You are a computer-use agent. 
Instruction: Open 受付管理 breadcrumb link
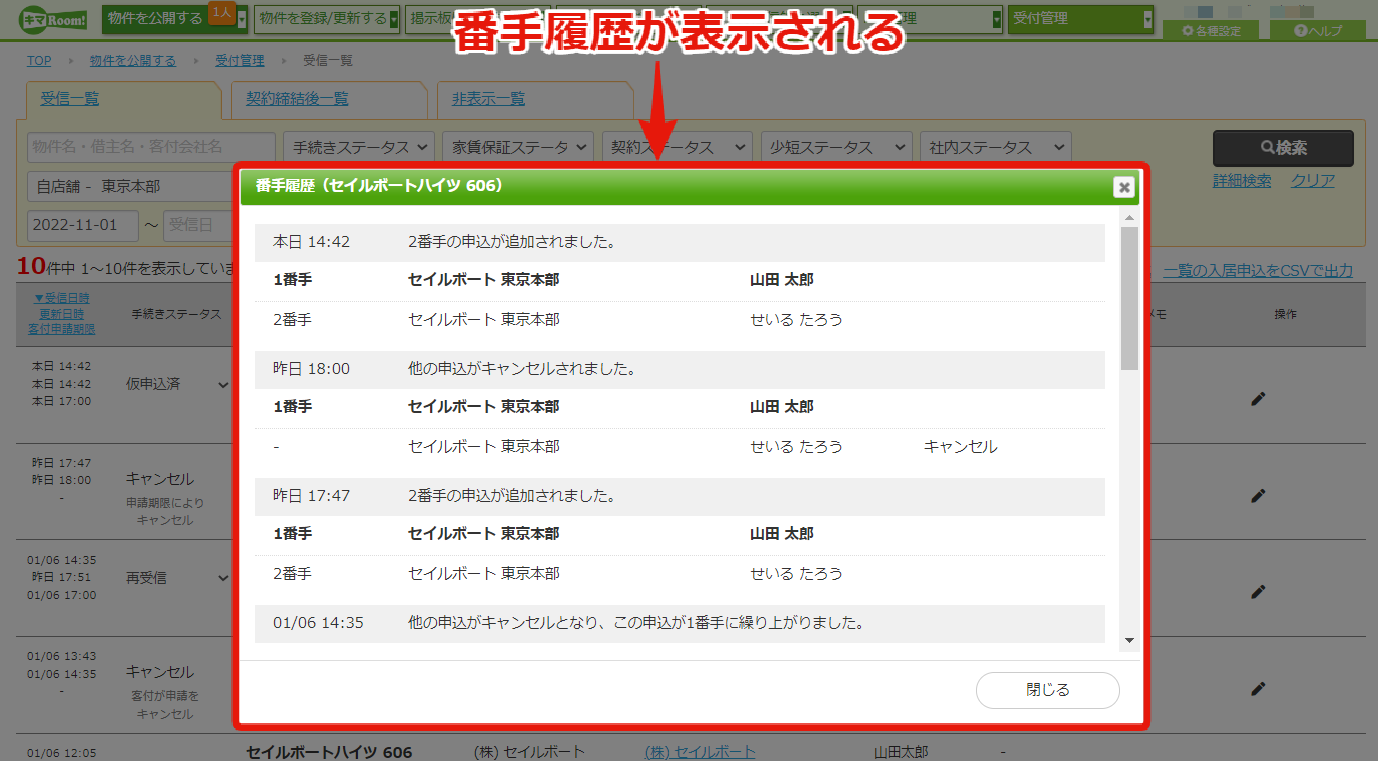240,61
